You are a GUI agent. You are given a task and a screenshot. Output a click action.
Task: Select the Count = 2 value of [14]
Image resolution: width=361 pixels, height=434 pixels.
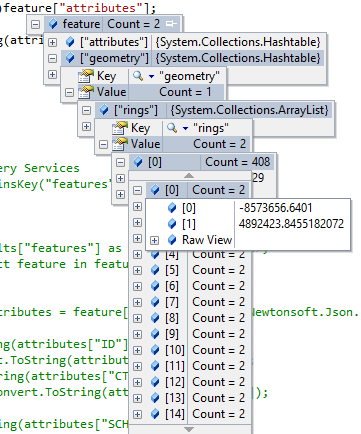219,414
